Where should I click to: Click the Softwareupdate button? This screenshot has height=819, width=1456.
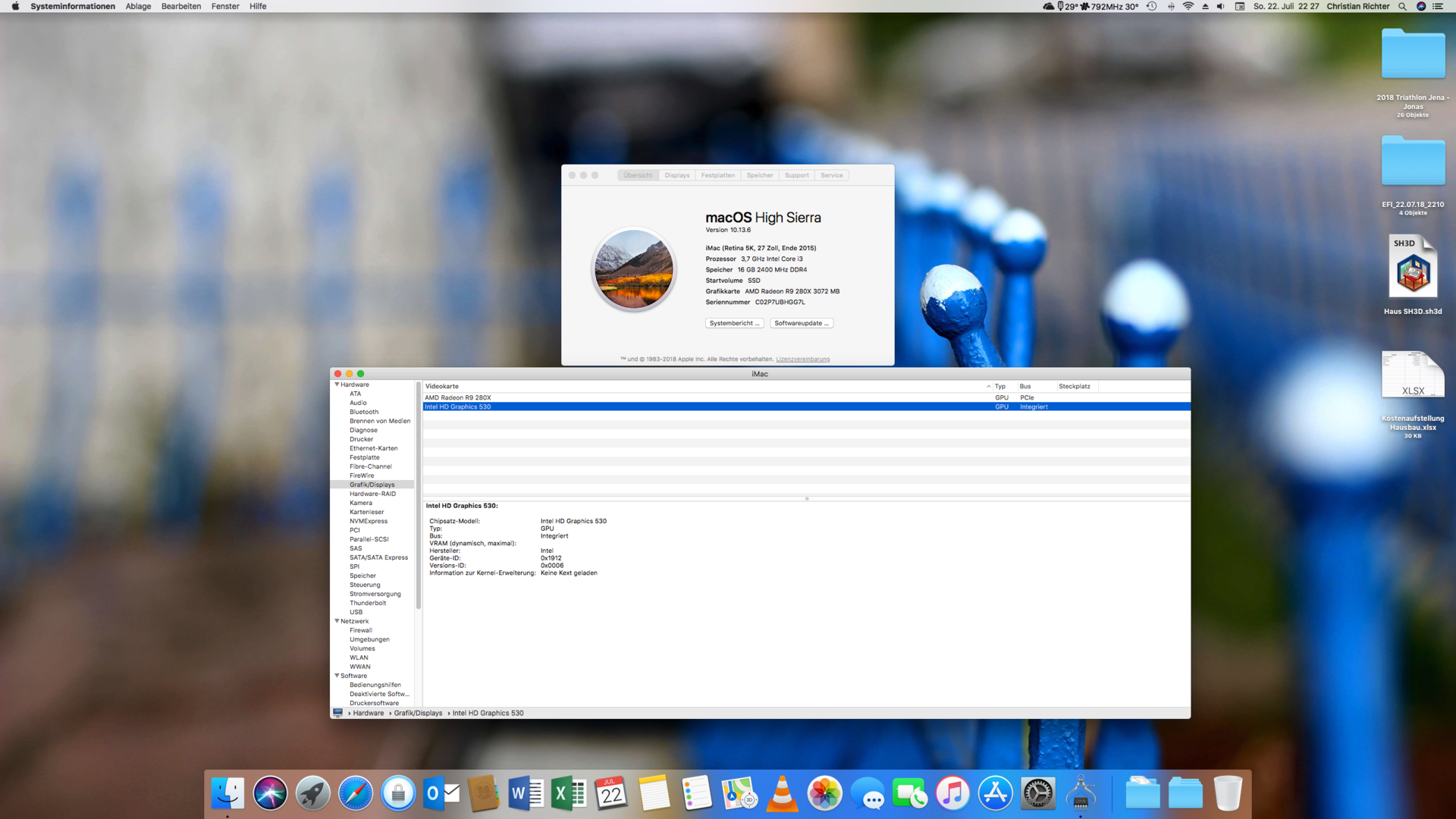pyautogui.click(x=802, y=323)
